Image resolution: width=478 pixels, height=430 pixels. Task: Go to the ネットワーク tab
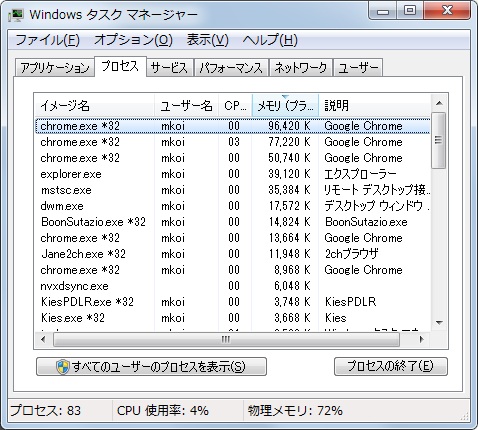[x=301, y=68]
